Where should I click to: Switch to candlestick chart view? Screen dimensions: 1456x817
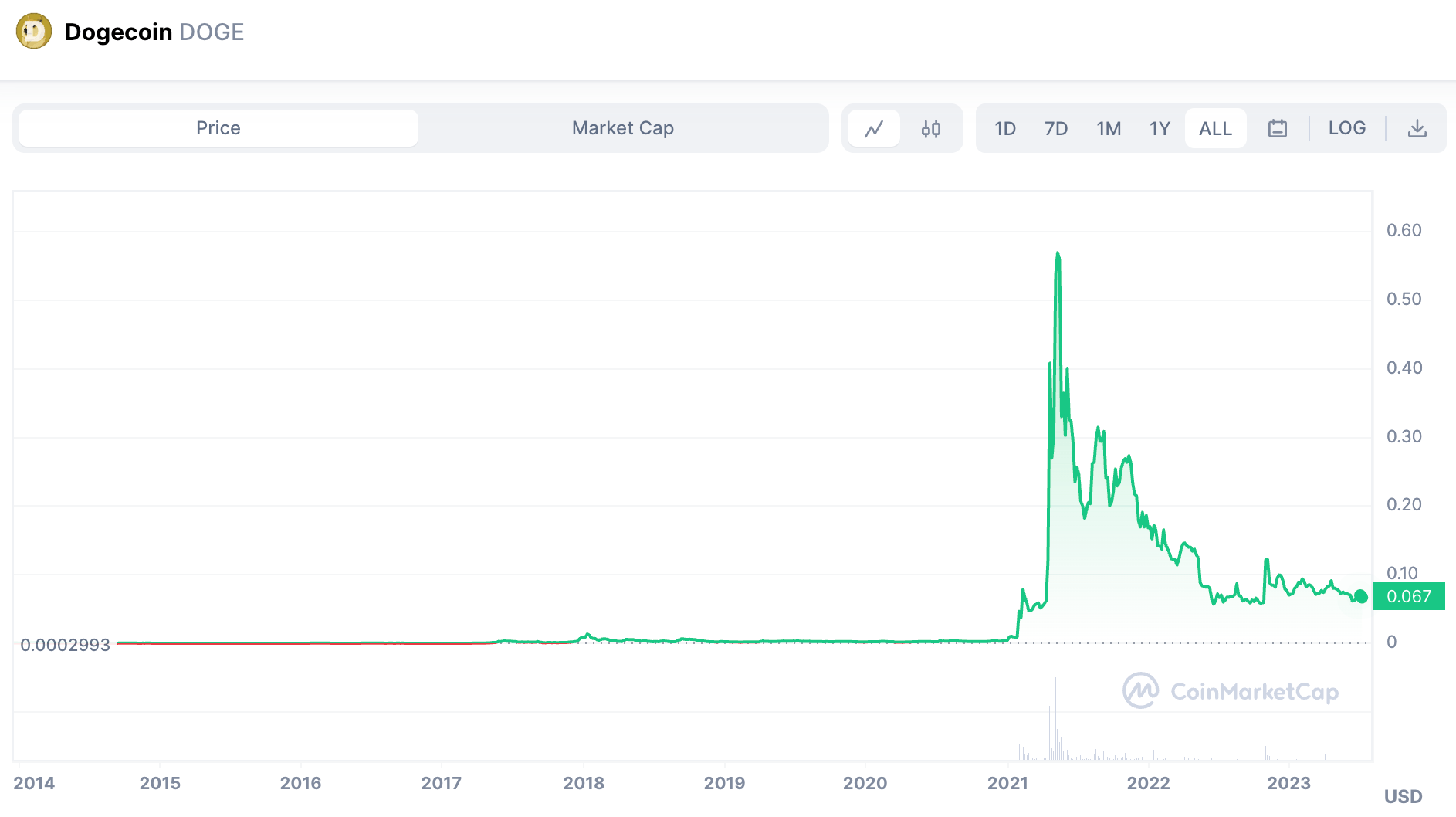pos(931,129)
